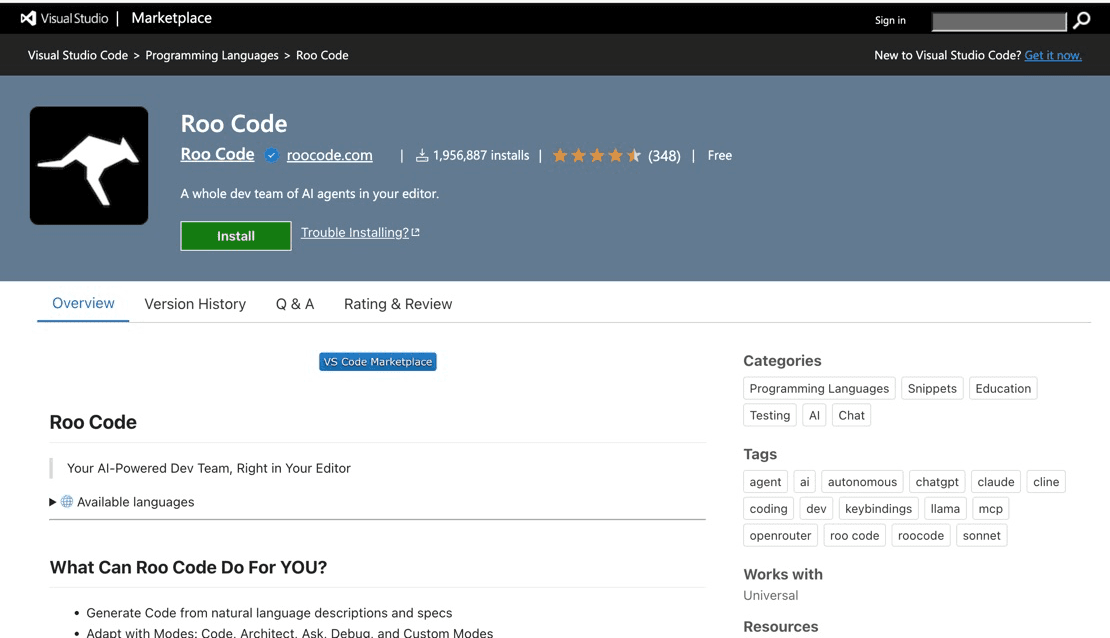Click the mcp tag

pyautogui.click(x=990, y=508)
